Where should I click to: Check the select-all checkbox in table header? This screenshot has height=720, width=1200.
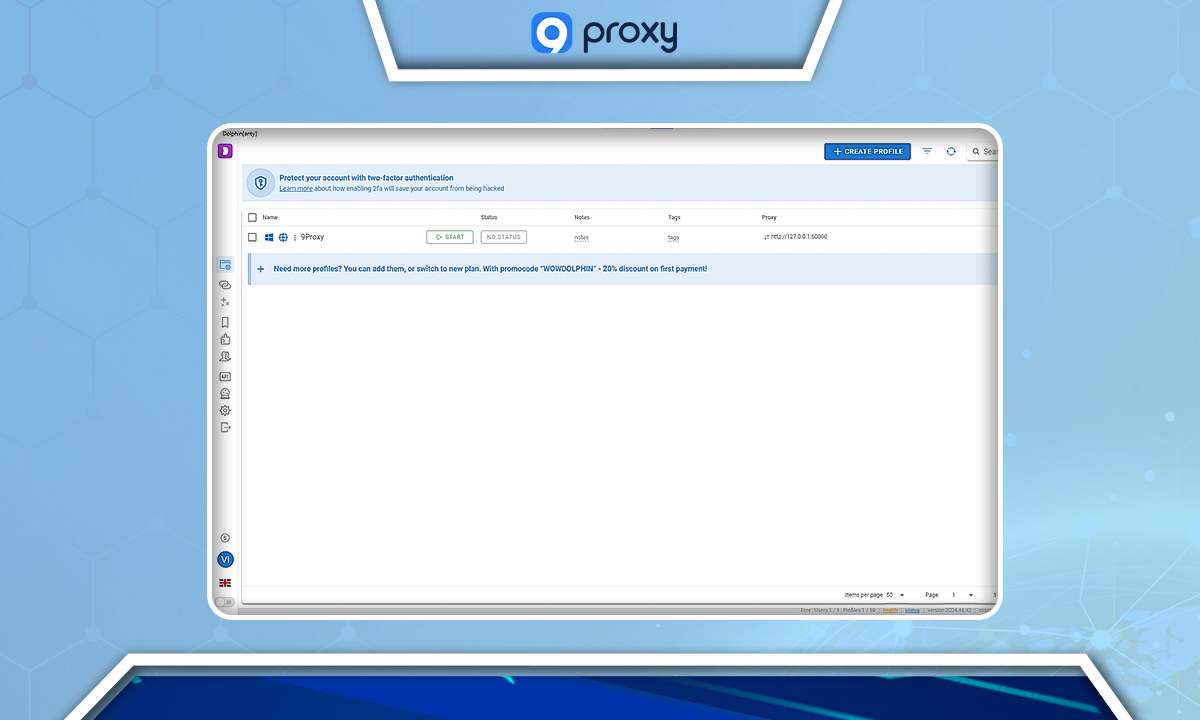[x=252, y=217]
